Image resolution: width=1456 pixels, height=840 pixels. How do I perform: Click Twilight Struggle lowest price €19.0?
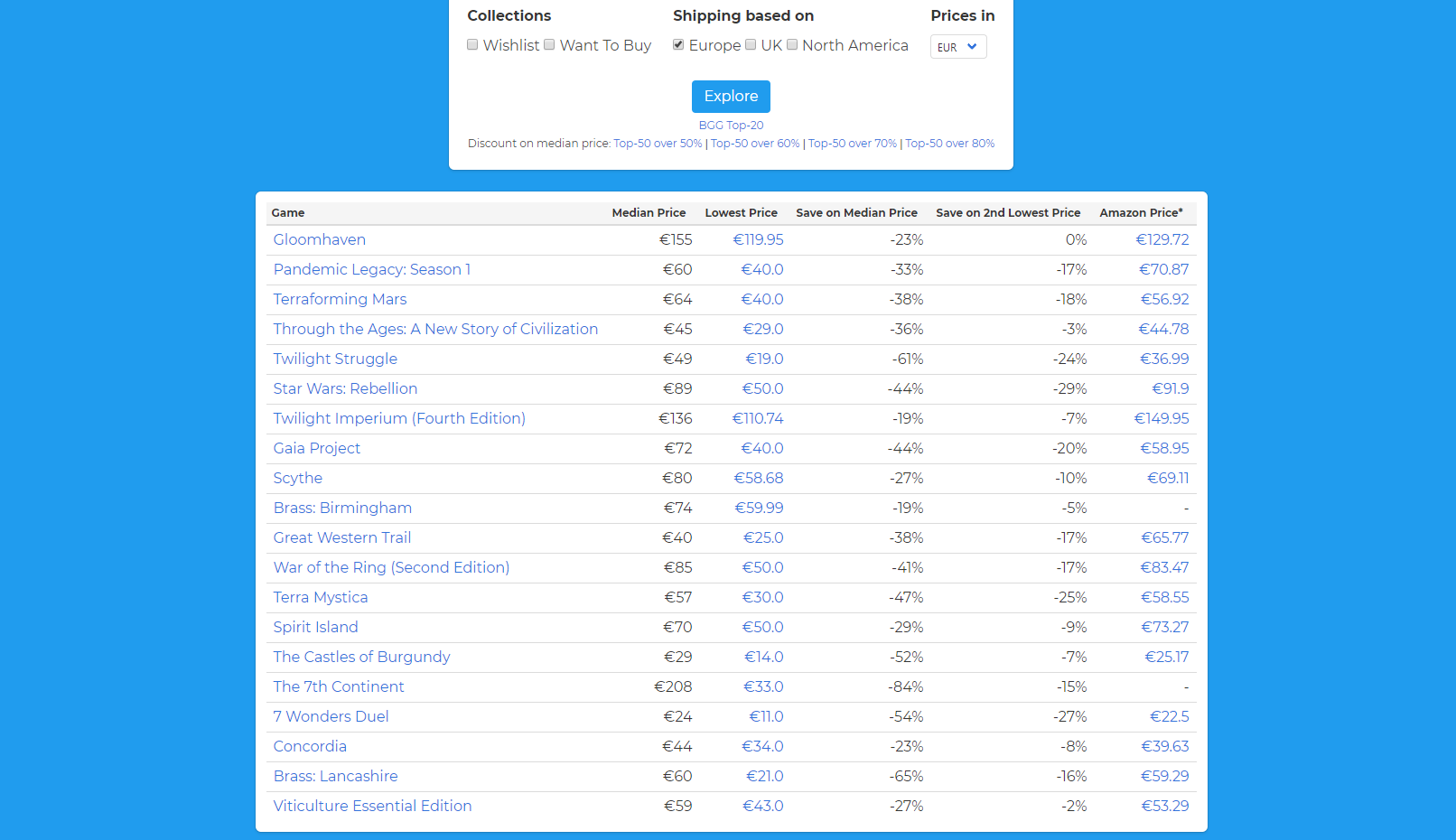(764, 359)
